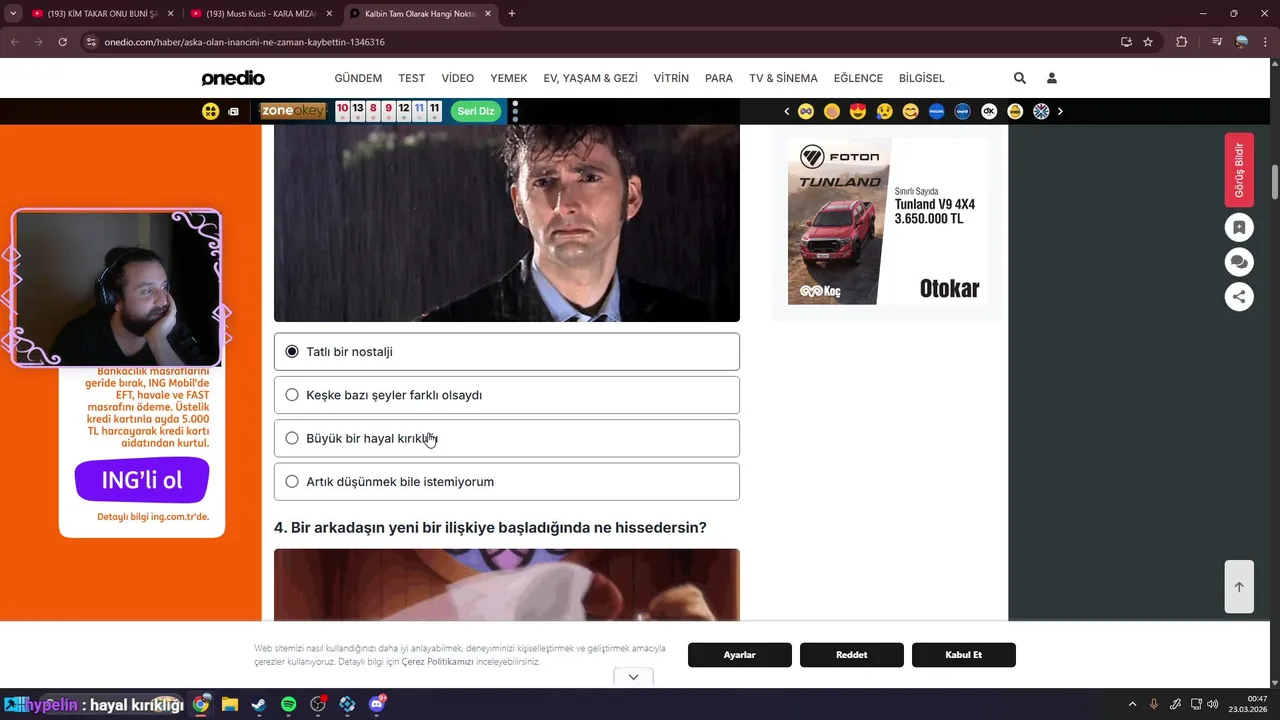Open YEMEK menu

pyautogui.click(x=509, y=78)
